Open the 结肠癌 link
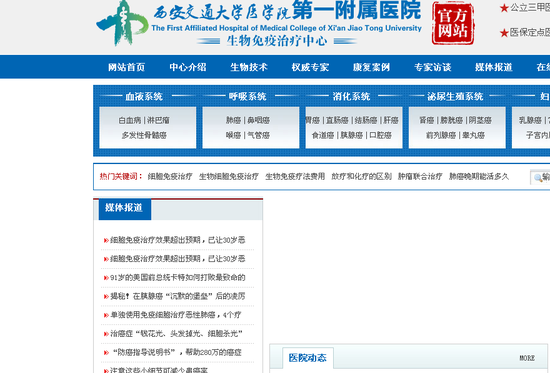550x373 pixels. (366, 120)
